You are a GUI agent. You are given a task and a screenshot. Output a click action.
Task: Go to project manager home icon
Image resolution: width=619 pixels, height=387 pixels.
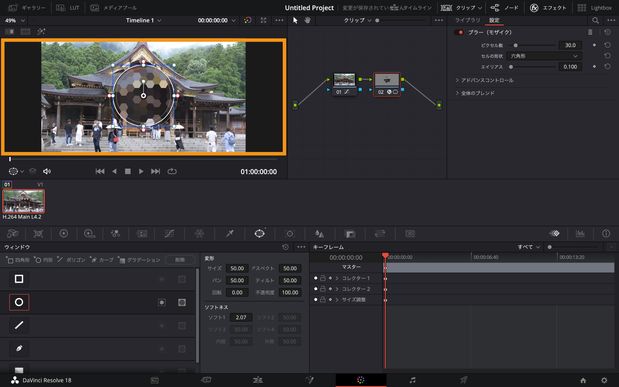pyautogui.click(x=583, y=380)
